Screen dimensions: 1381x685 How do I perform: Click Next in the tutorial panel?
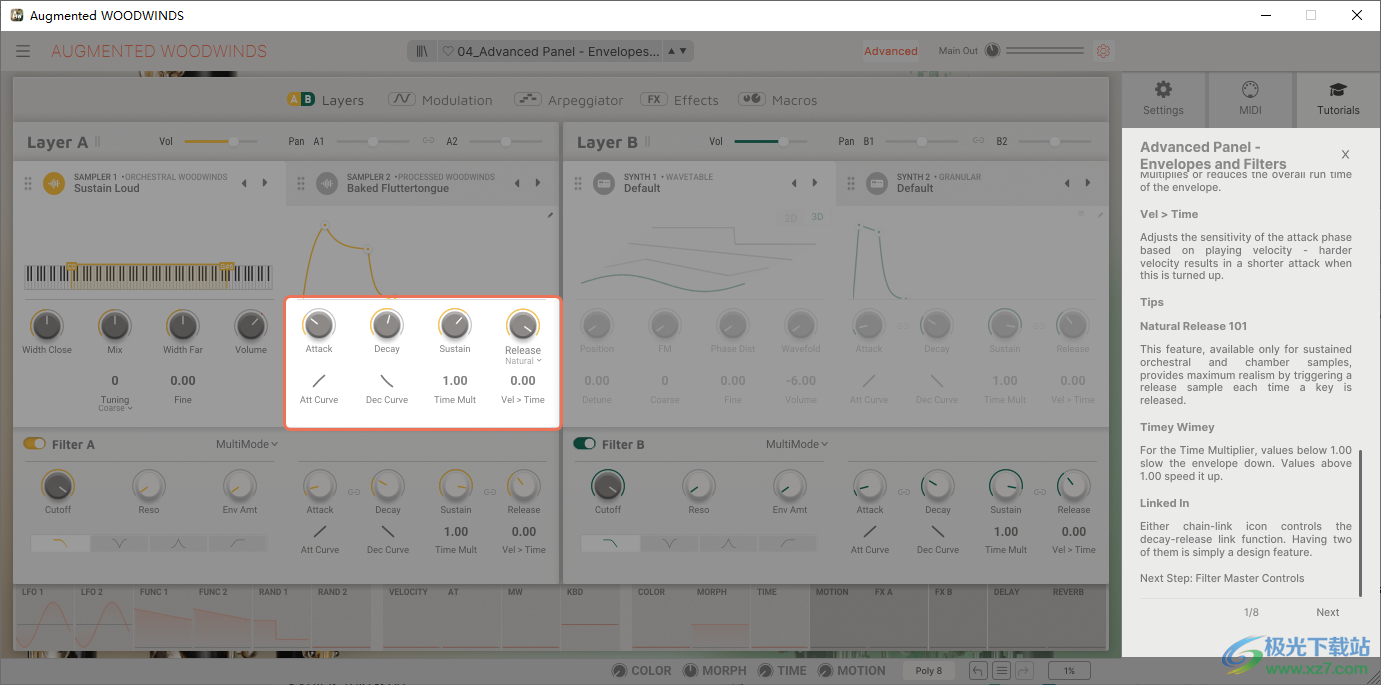[x=1327, y=612]
